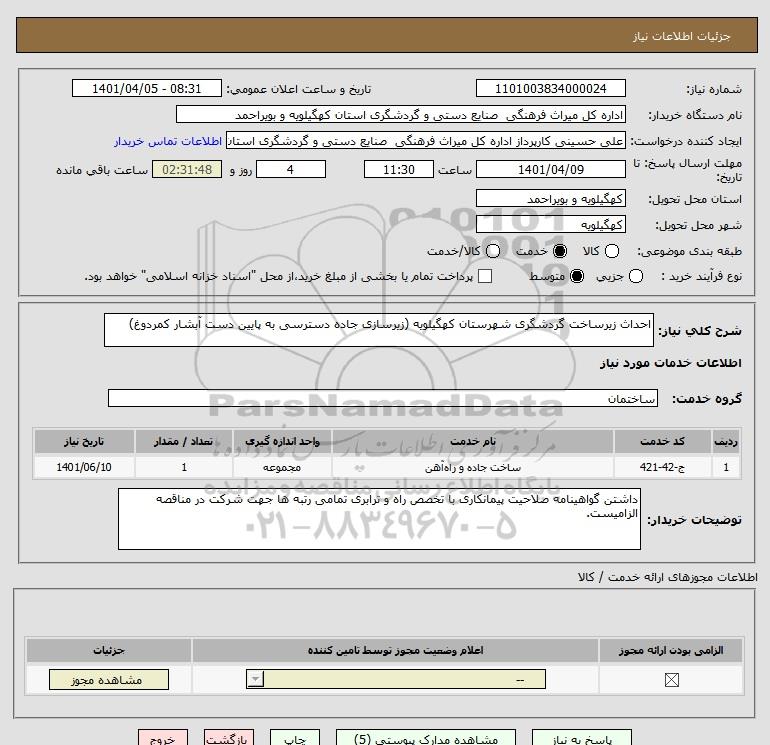Click the general need description text box
770x745 pixels.
[x=379, y=330]
